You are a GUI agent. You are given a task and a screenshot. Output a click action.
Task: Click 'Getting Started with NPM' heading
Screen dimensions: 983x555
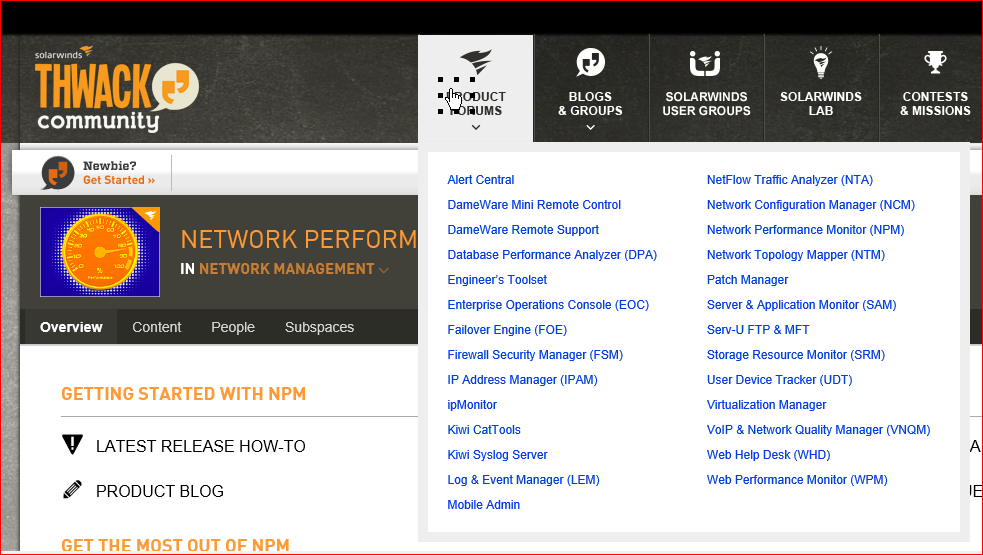click(x=184, y=394)
